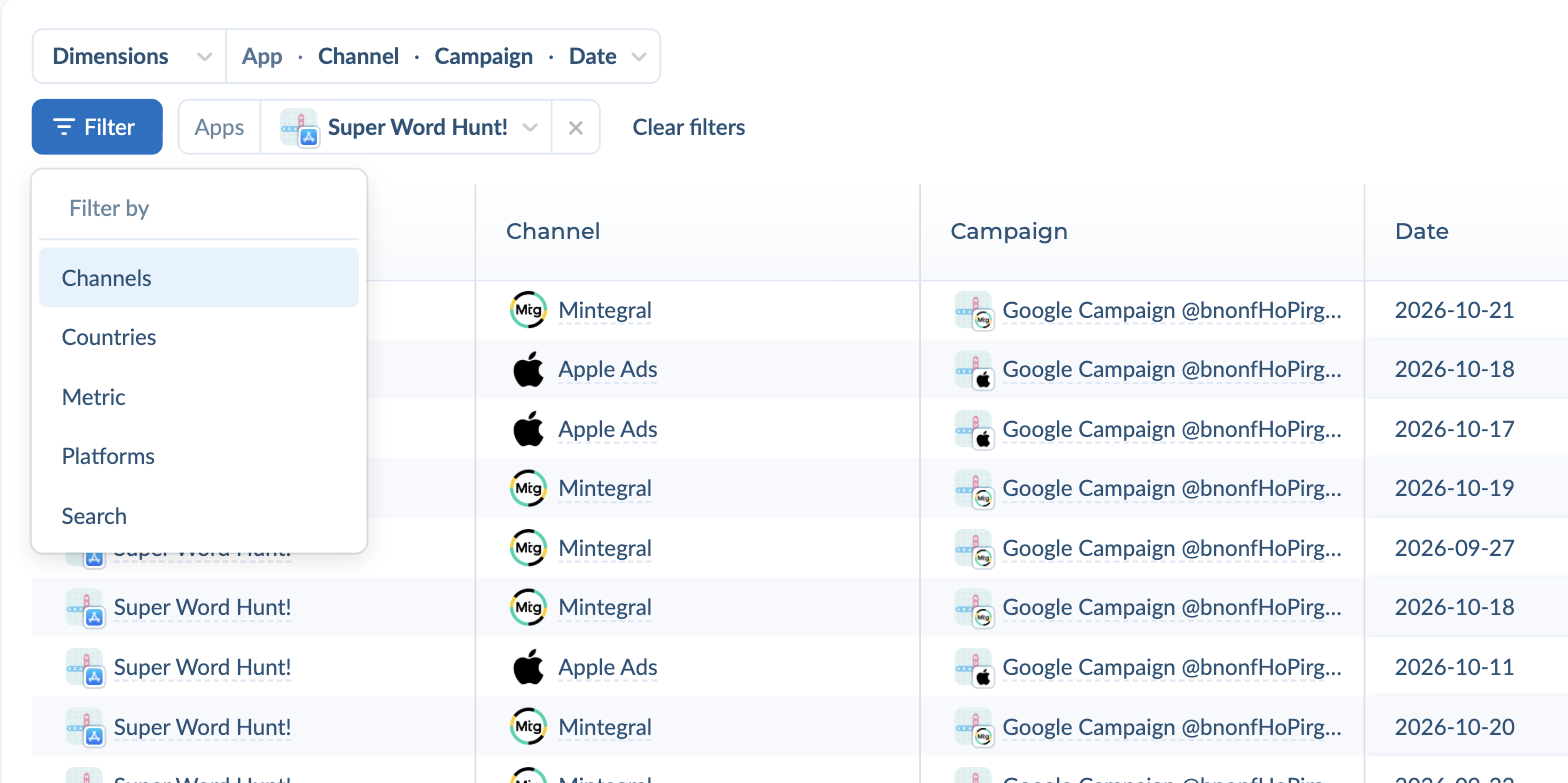The height and width of the screenshot is (783, 1568).
Task: Click the Mintegral icon in 2026-10-19 row
Action: pos(528,488)
